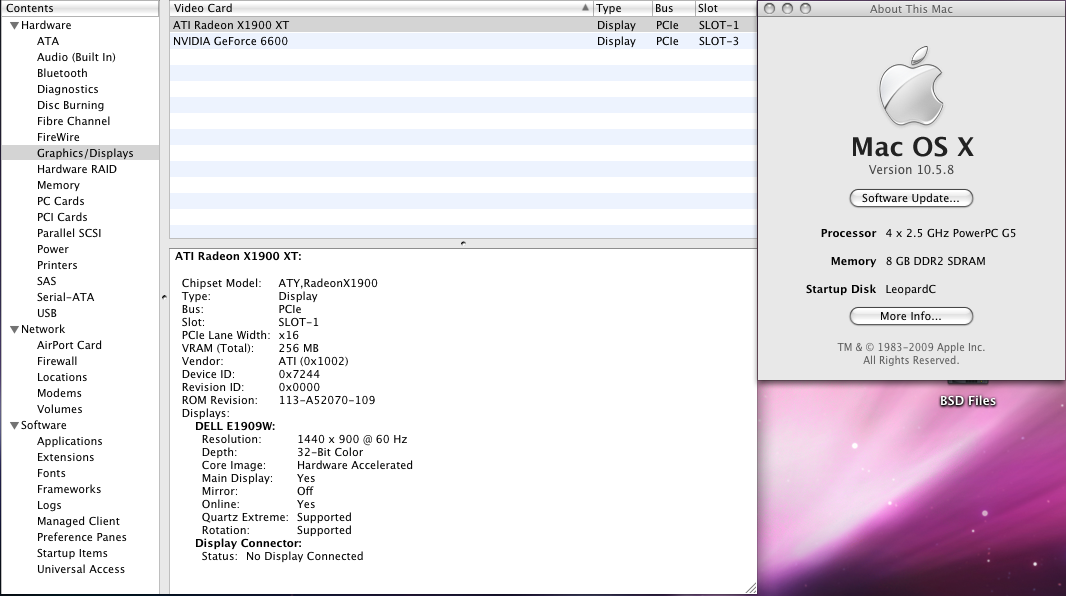
Task: Sort by the Video Card column header
Action: [x=381, y=8]
